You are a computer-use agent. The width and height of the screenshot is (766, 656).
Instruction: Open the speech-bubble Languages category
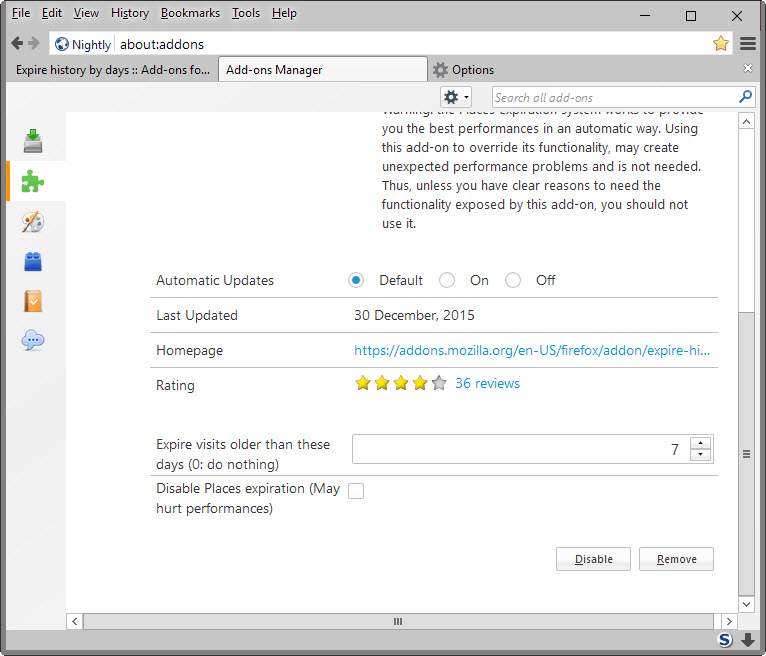(x=33, y=340)
